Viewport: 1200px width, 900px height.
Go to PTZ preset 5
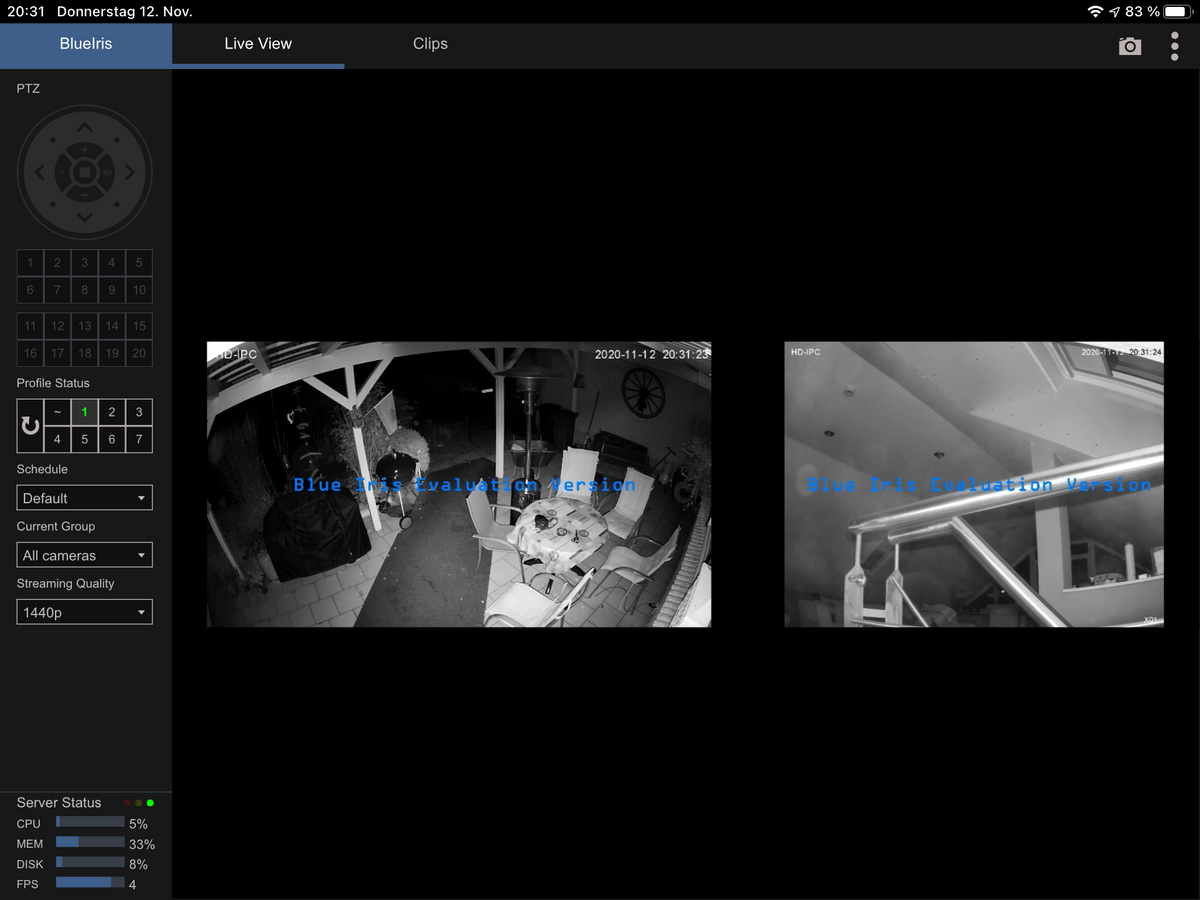139,263
